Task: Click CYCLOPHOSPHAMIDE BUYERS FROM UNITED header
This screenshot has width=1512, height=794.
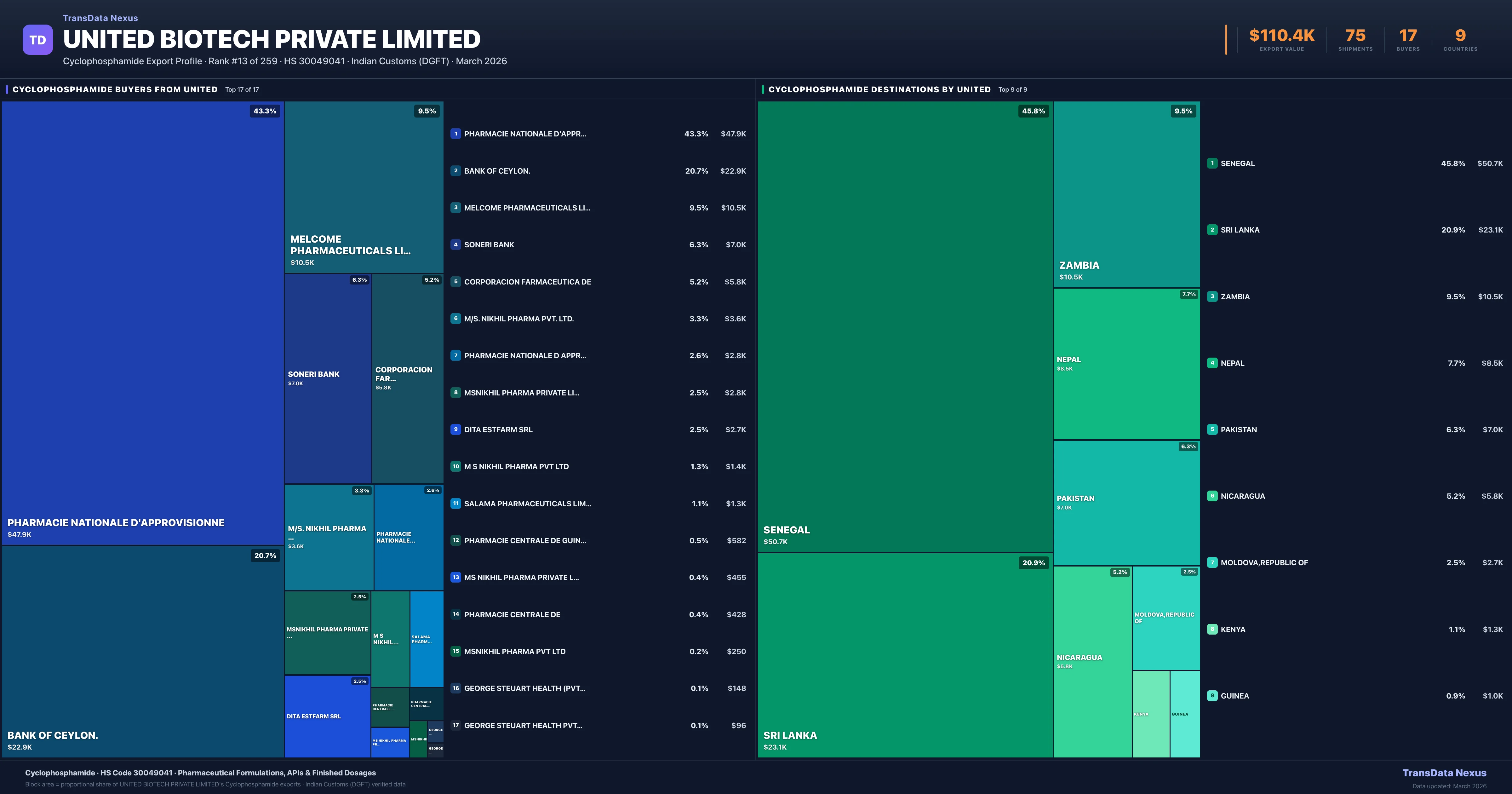Action: click(115, 89)
